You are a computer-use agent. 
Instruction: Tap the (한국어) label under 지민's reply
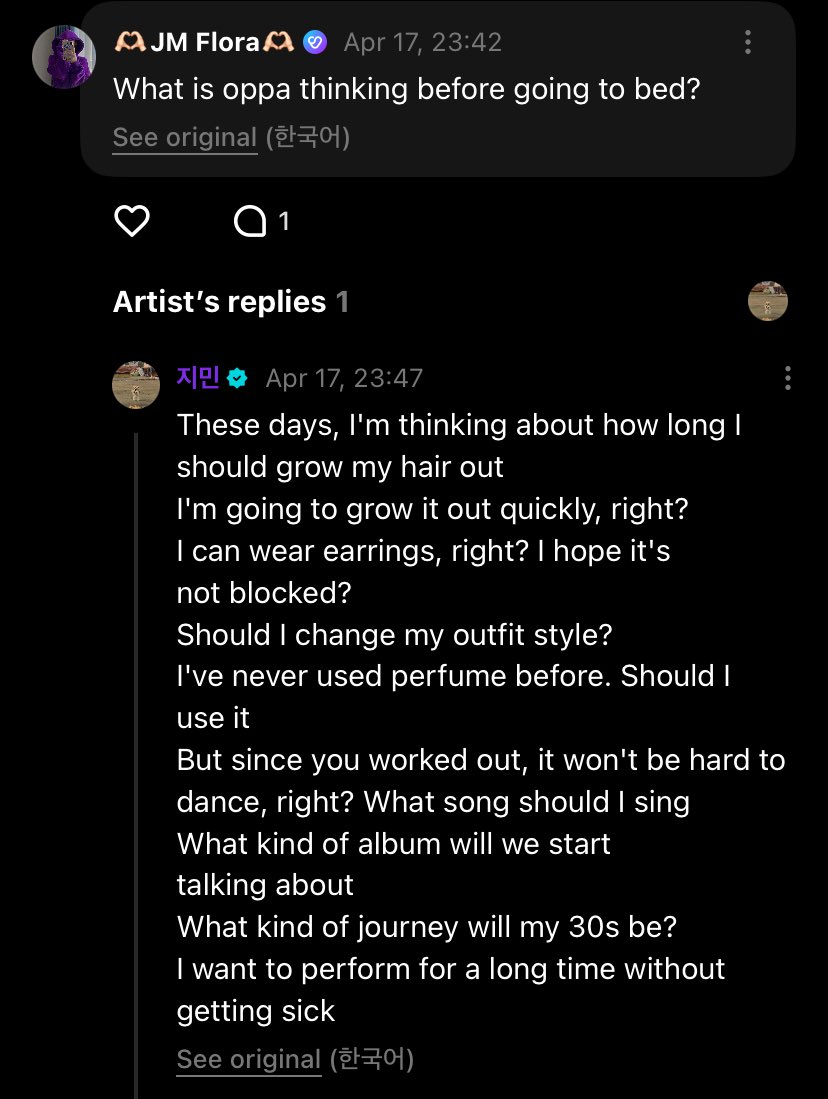371,1059
